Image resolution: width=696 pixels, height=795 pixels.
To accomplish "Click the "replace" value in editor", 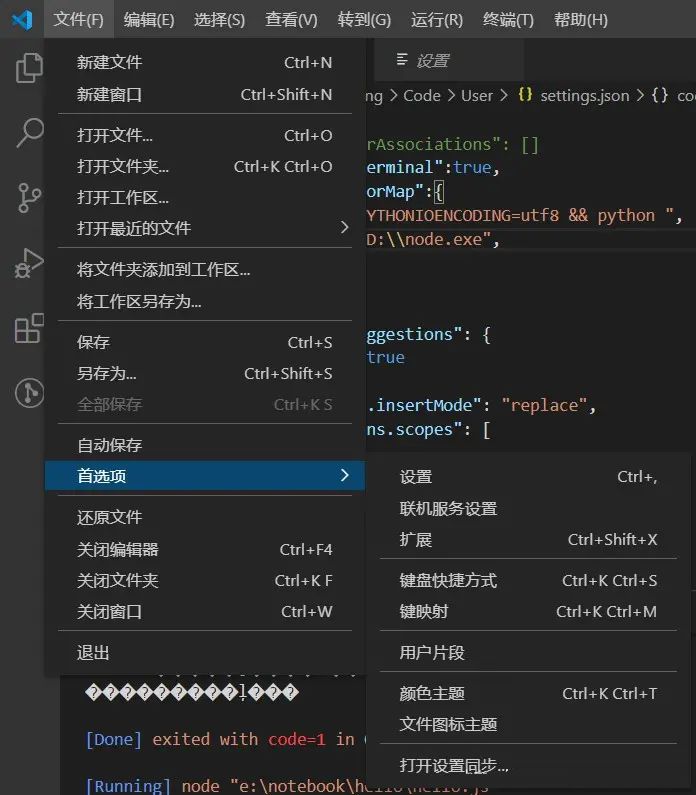I will (x=544, y=405).
